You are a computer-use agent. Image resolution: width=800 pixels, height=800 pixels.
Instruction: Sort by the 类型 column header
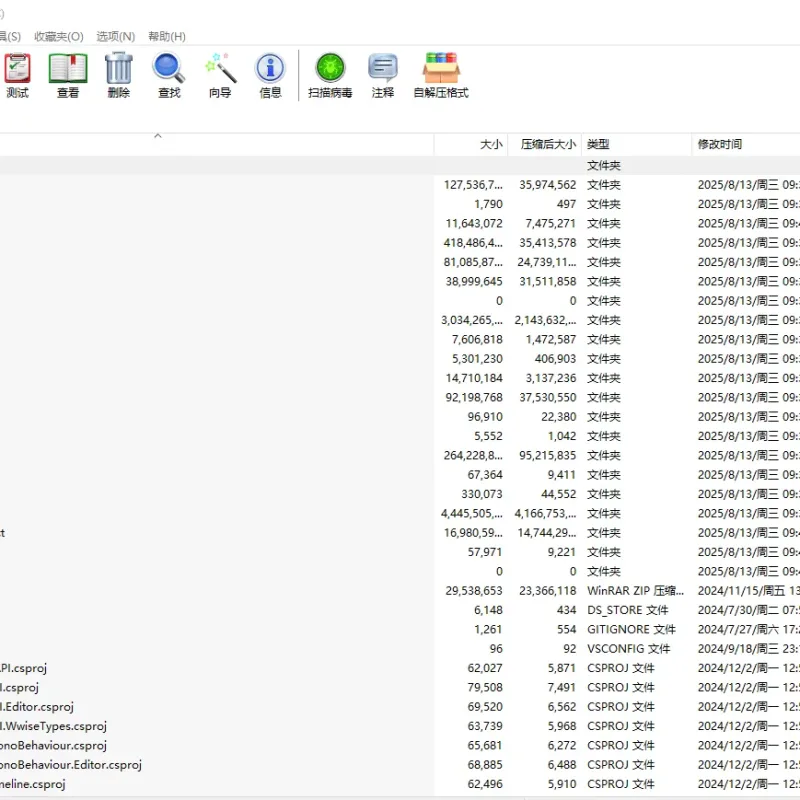[636, 144]
